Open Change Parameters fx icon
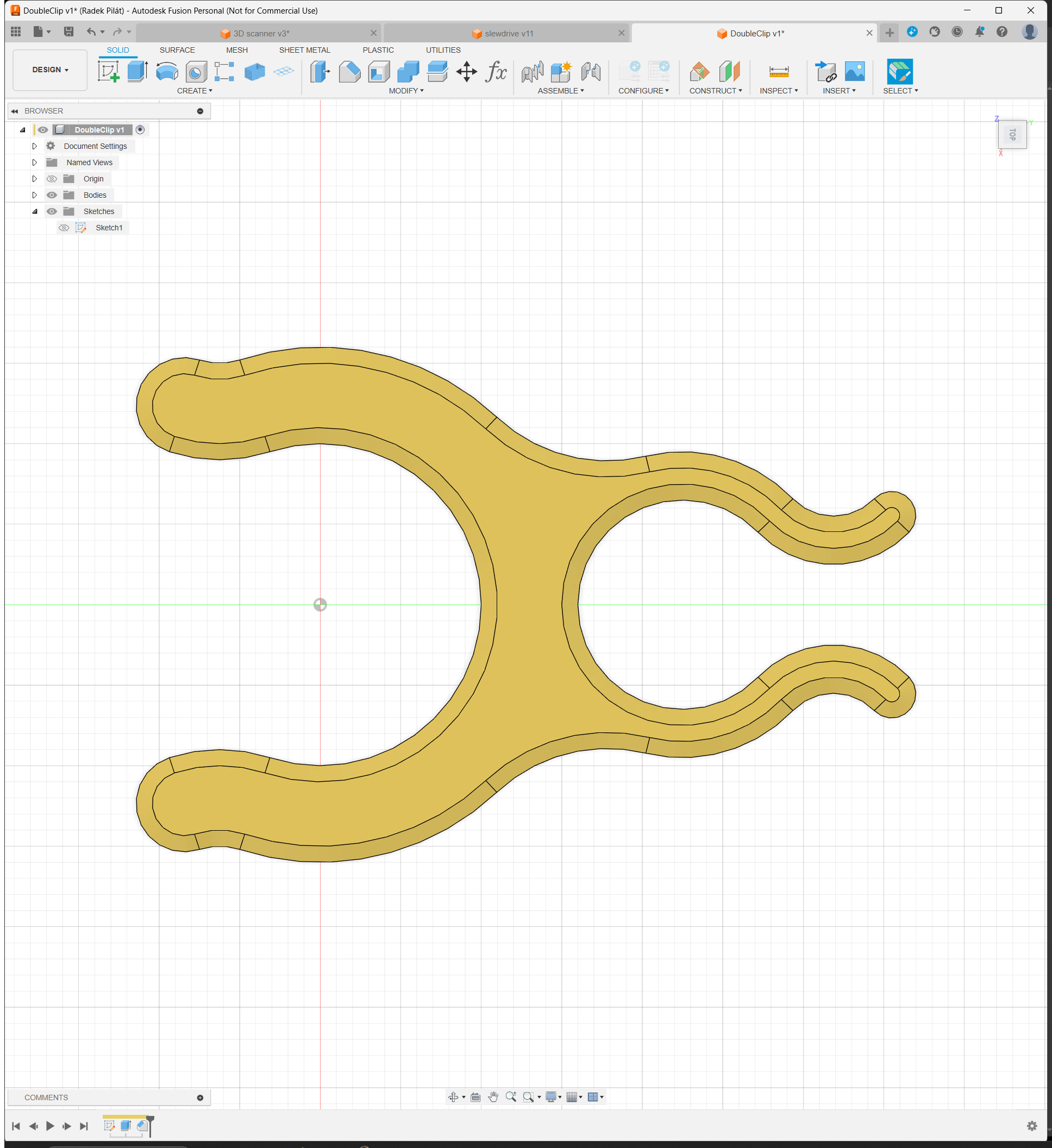 [496, 72]
